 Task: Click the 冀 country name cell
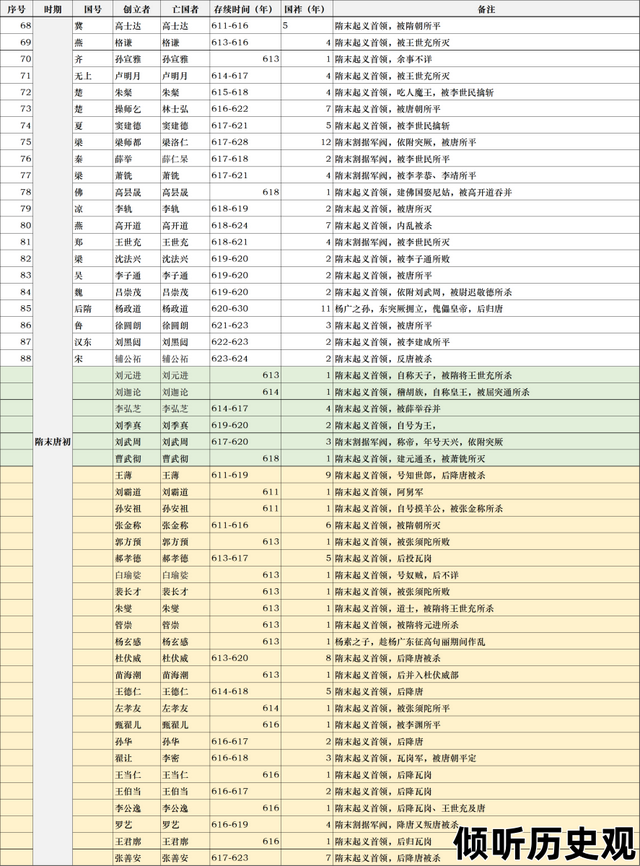coord(93,25)
